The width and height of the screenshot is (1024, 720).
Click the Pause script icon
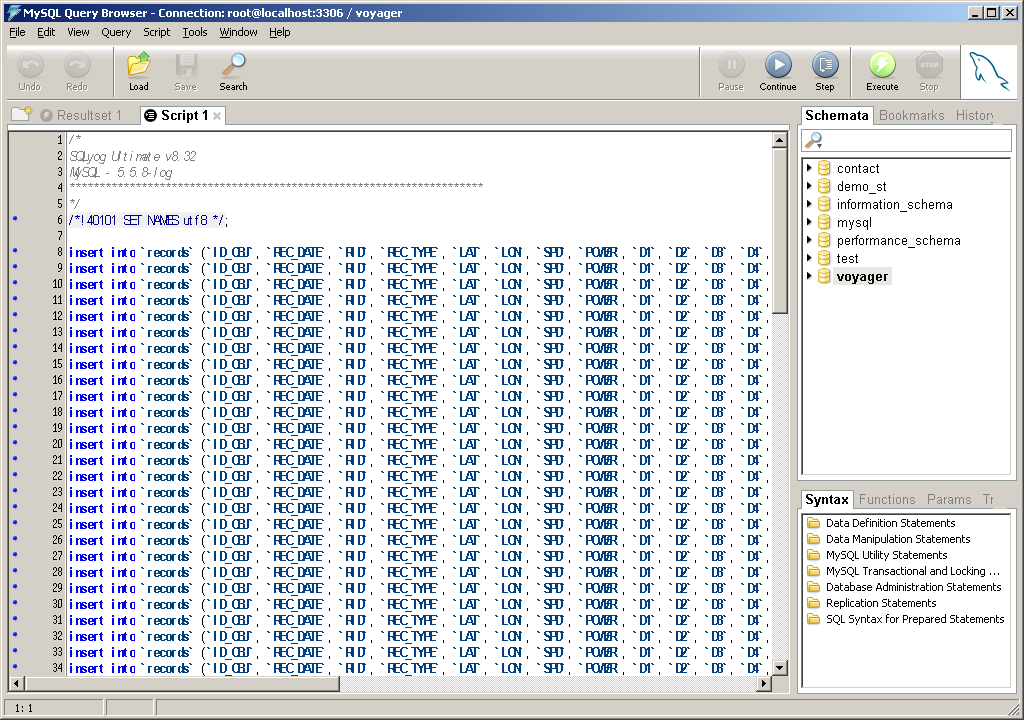pyautogui.click(x=731, y=65)
